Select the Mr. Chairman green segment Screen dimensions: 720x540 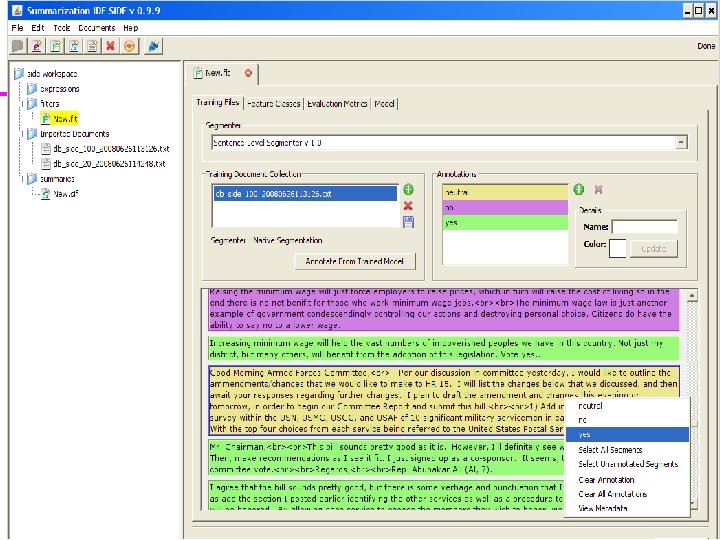coord(386,458)
